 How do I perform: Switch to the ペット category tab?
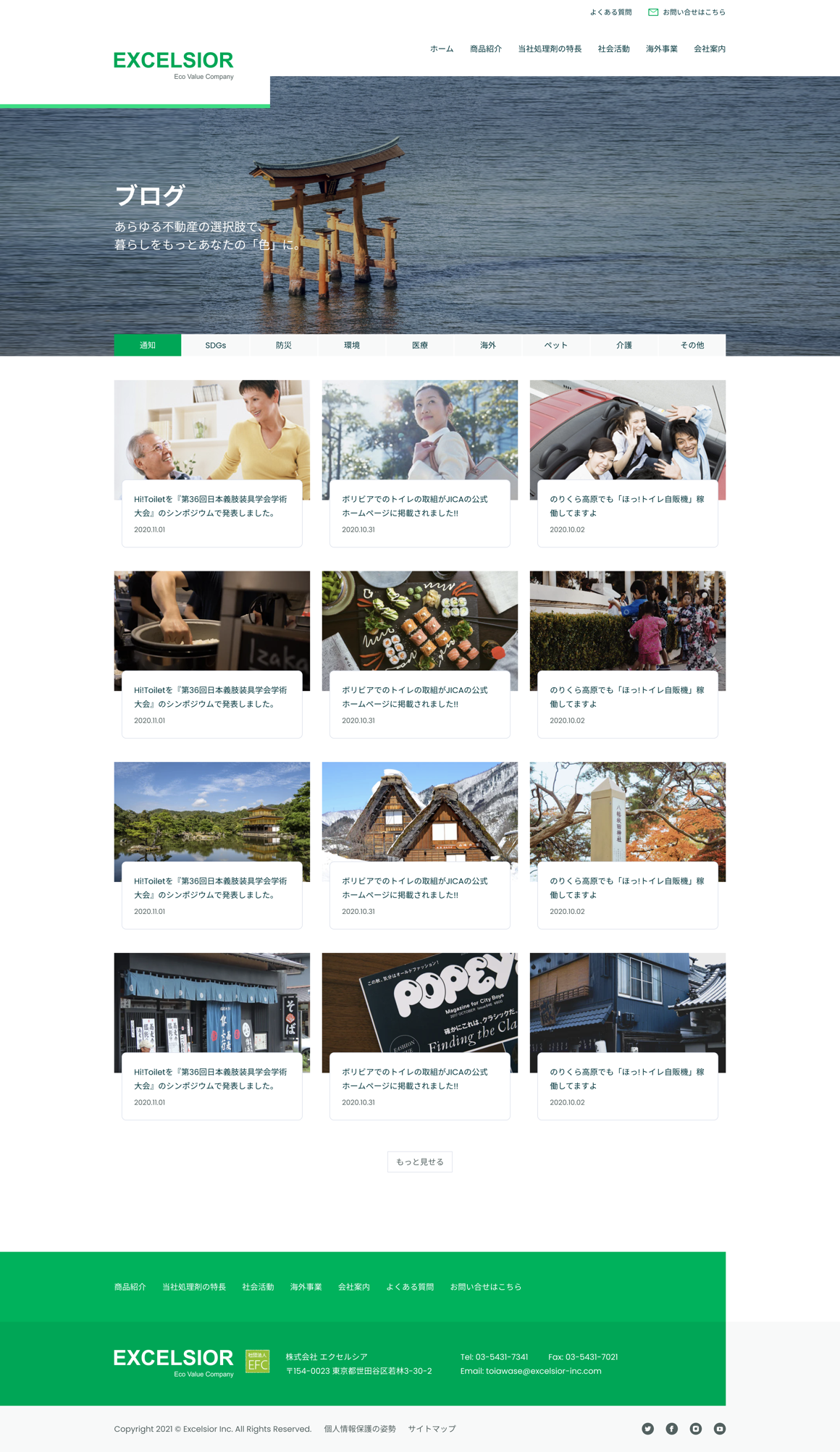coord(555,345)
